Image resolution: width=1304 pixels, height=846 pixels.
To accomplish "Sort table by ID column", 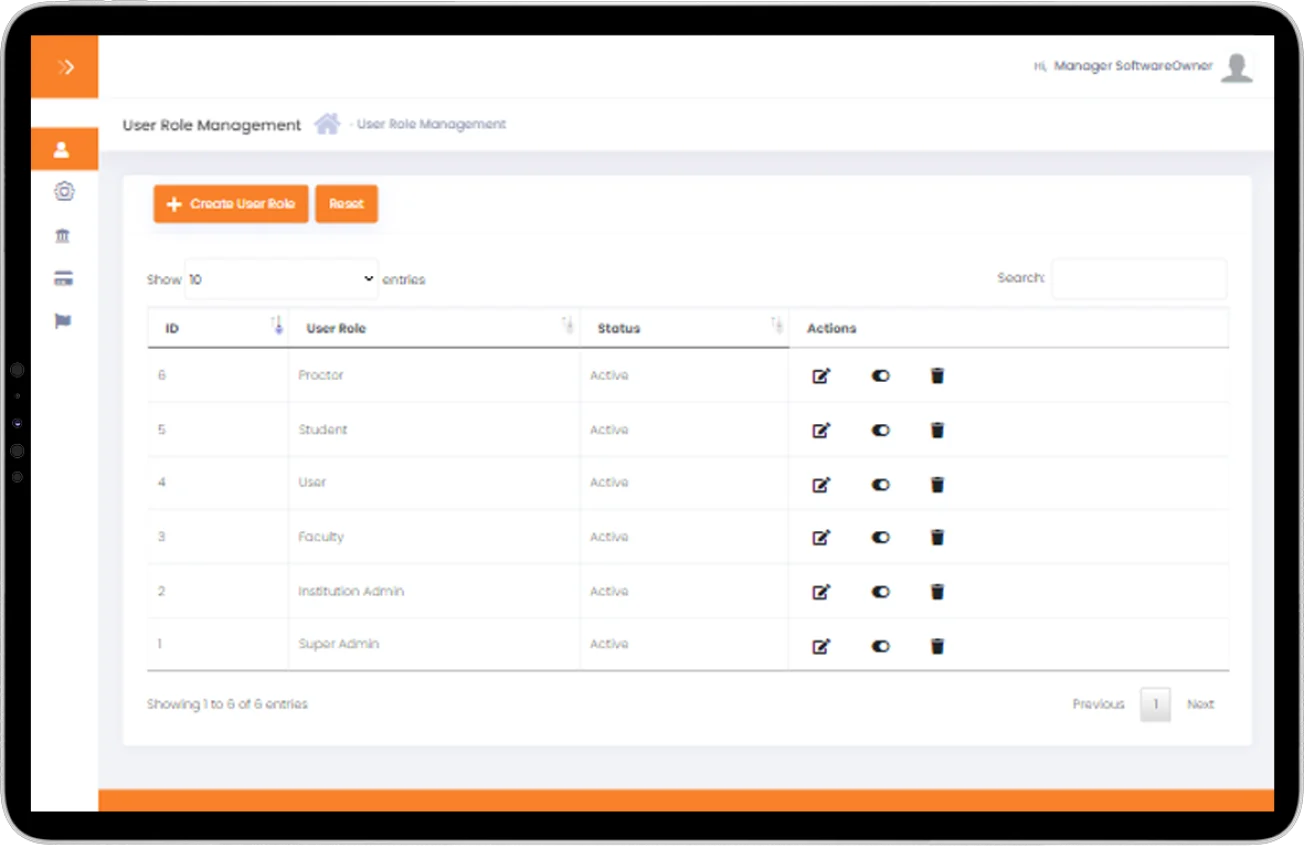I will click(217, 328).
